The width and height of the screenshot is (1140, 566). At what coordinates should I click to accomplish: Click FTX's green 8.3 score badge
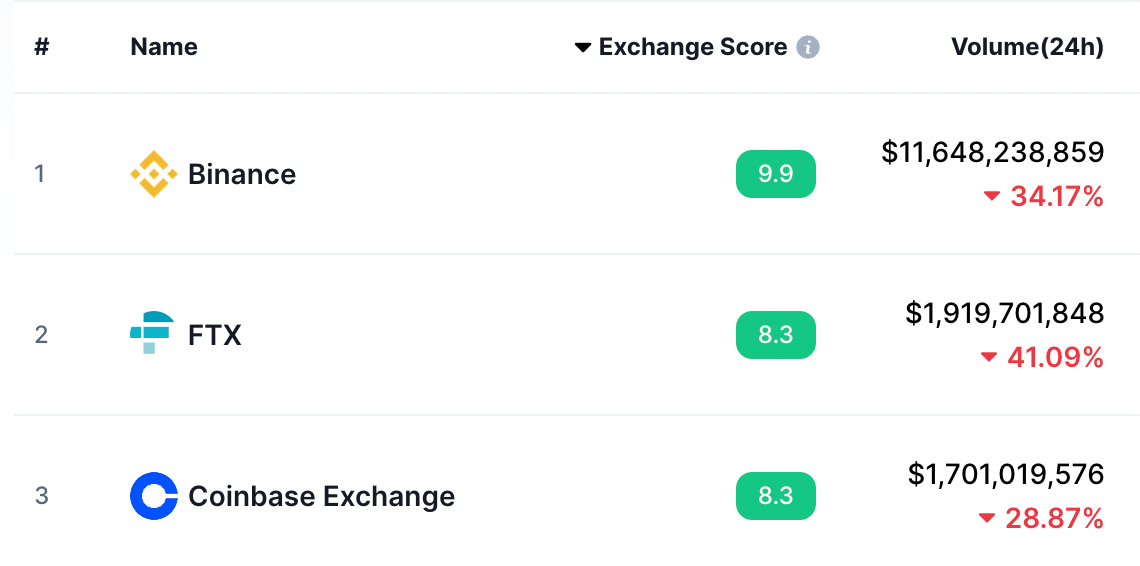pos(776,335)
